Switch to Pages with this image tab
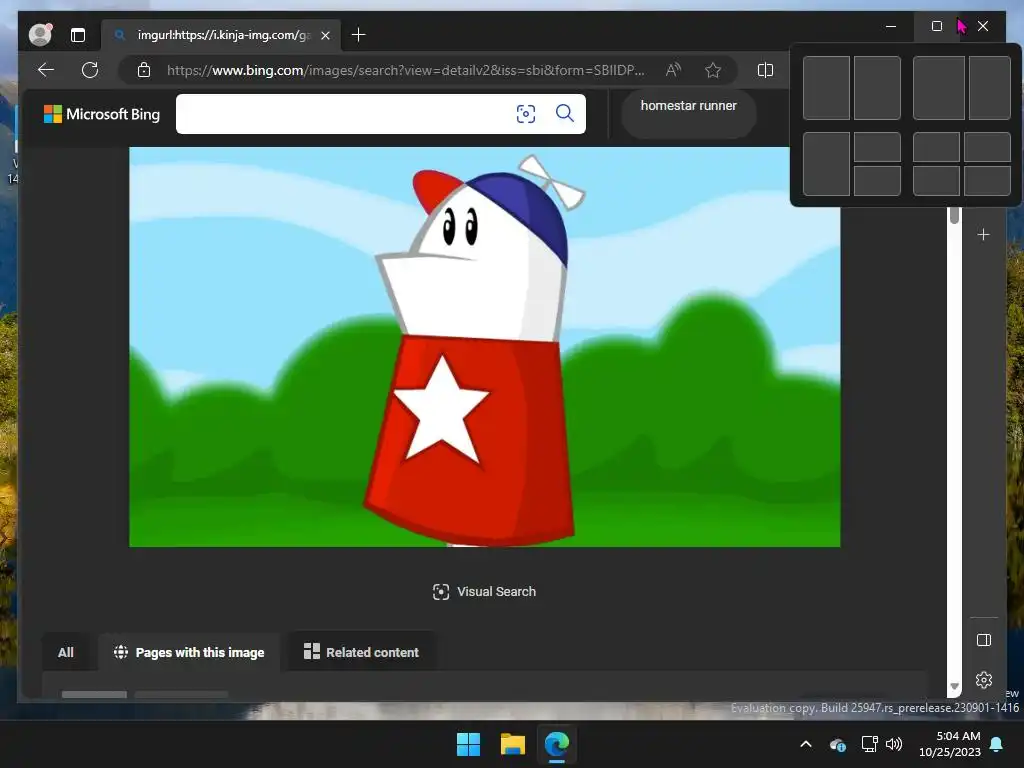Image resolution: width=1024 pixels, height=768 pixels. pyautogui.click(x=189, y=652)
